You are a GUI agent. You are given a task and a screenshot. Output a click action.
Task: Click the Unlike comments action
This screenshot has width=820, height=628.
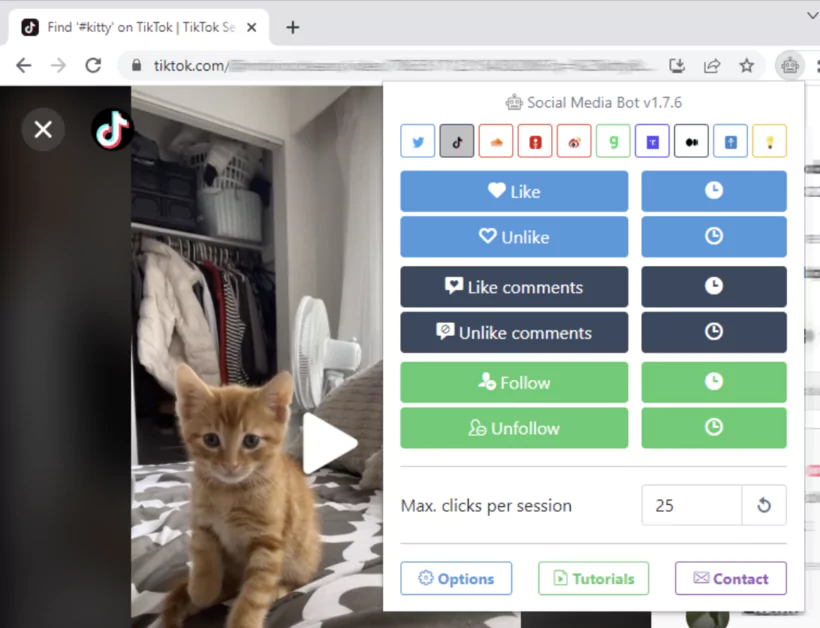pos(514,332)
